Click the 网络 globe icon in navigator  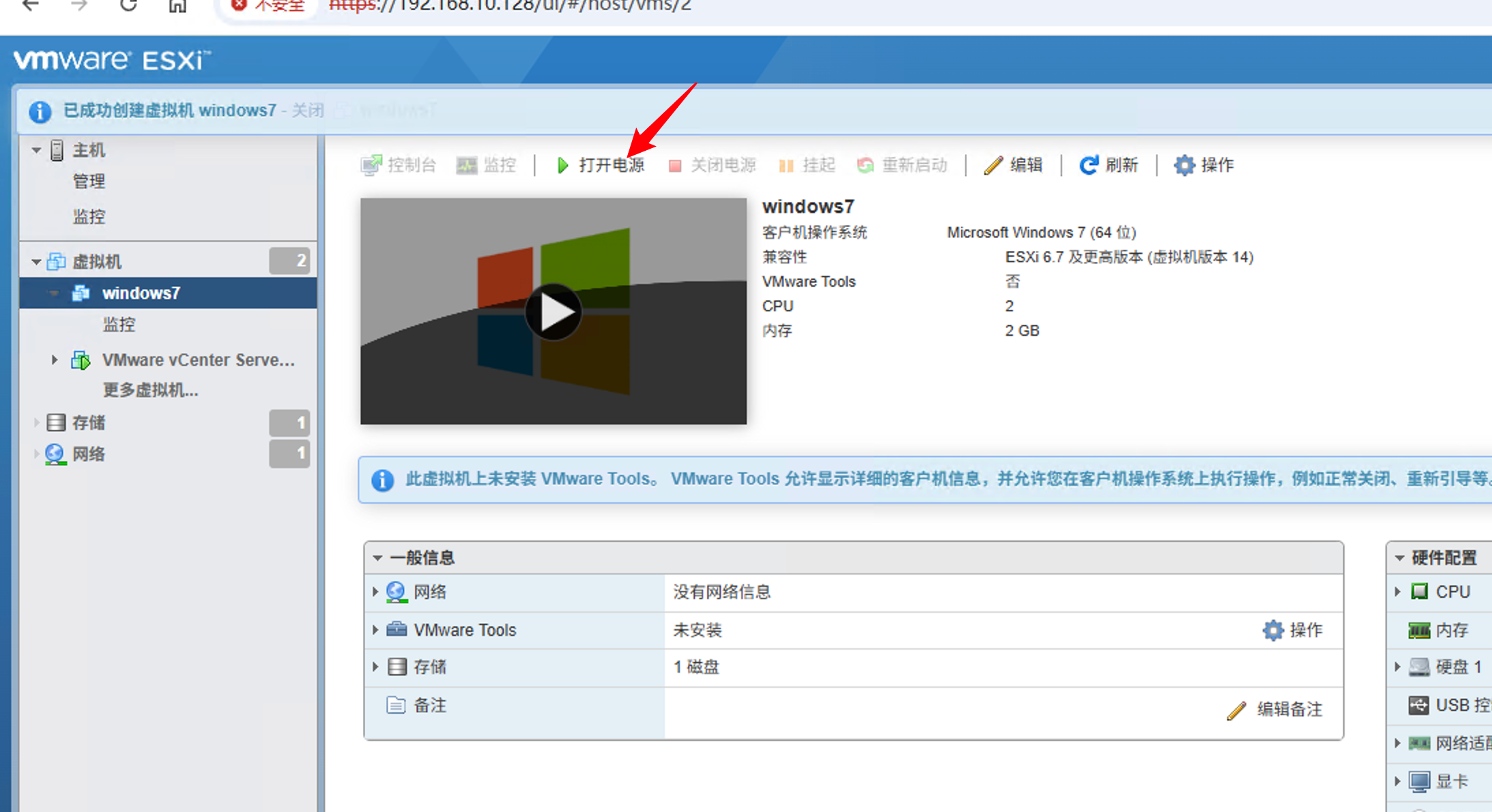point(55,454)
